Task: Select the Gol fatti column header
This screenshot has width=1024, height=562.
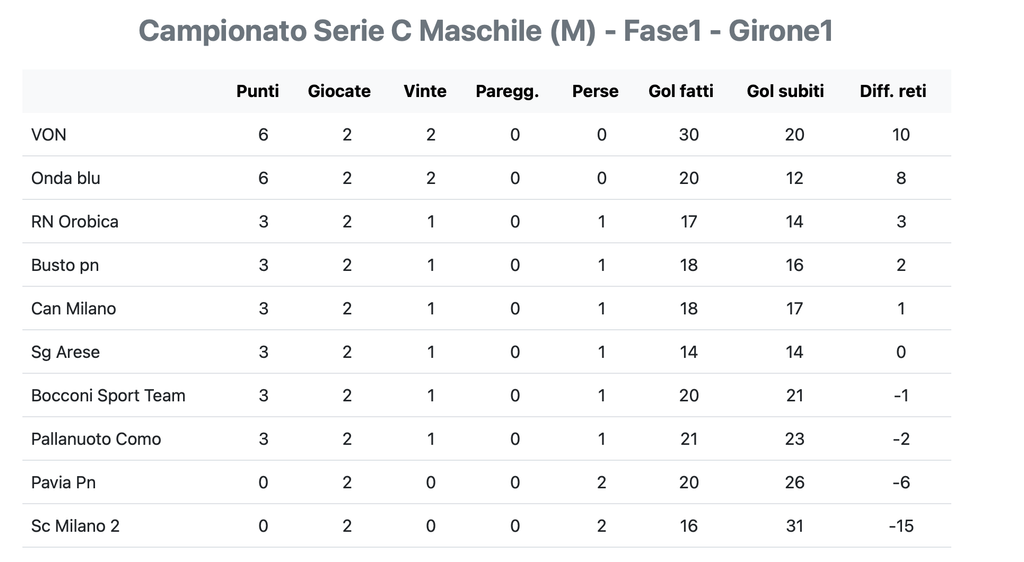Action: (681, 91)
